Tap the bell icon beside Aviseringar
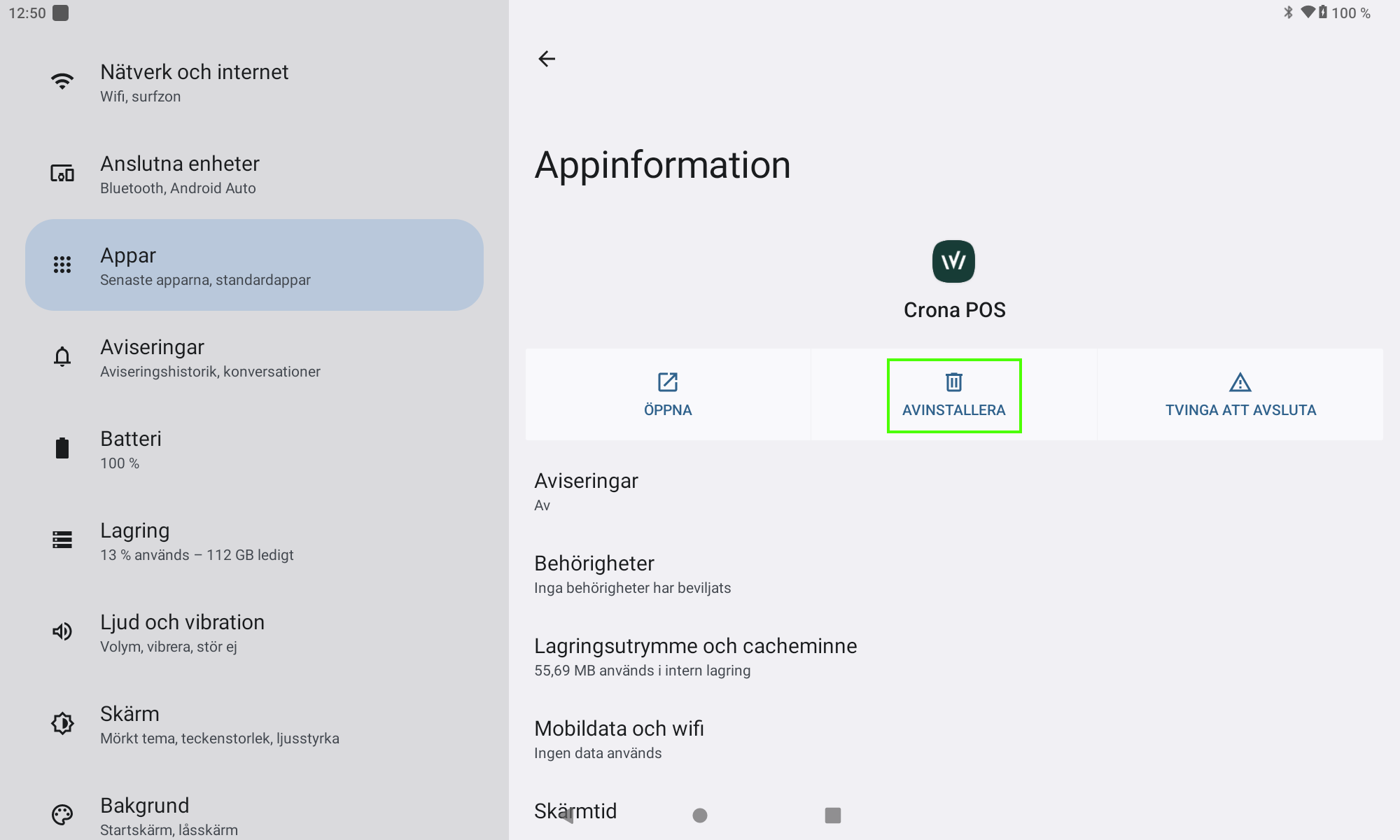 62,357
